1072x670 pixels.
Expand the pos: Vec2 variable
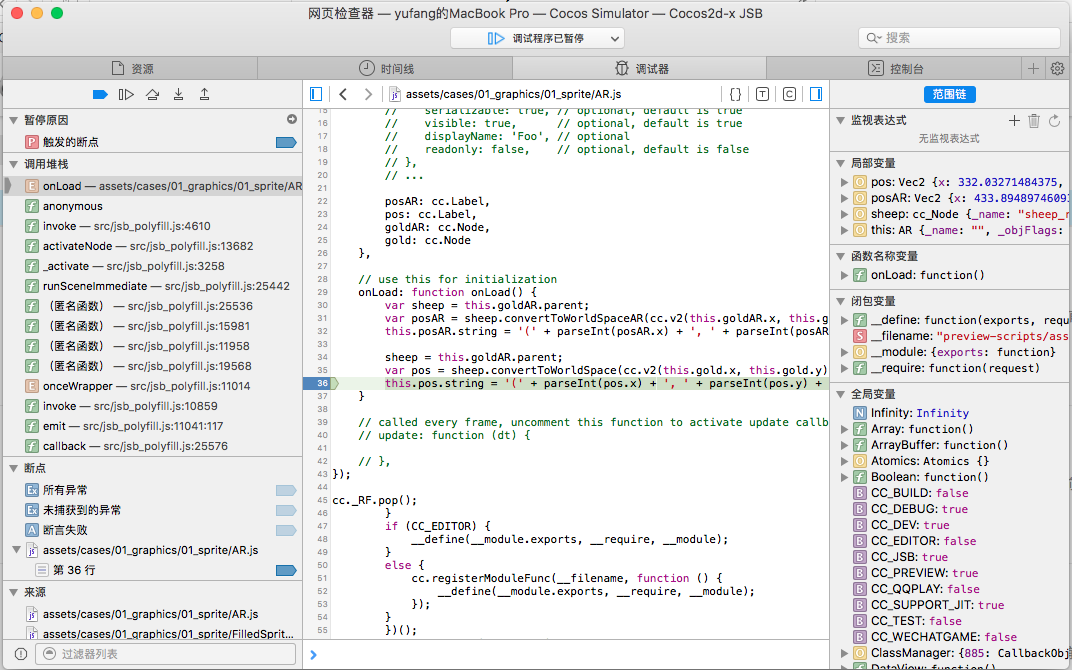[844, 182]
